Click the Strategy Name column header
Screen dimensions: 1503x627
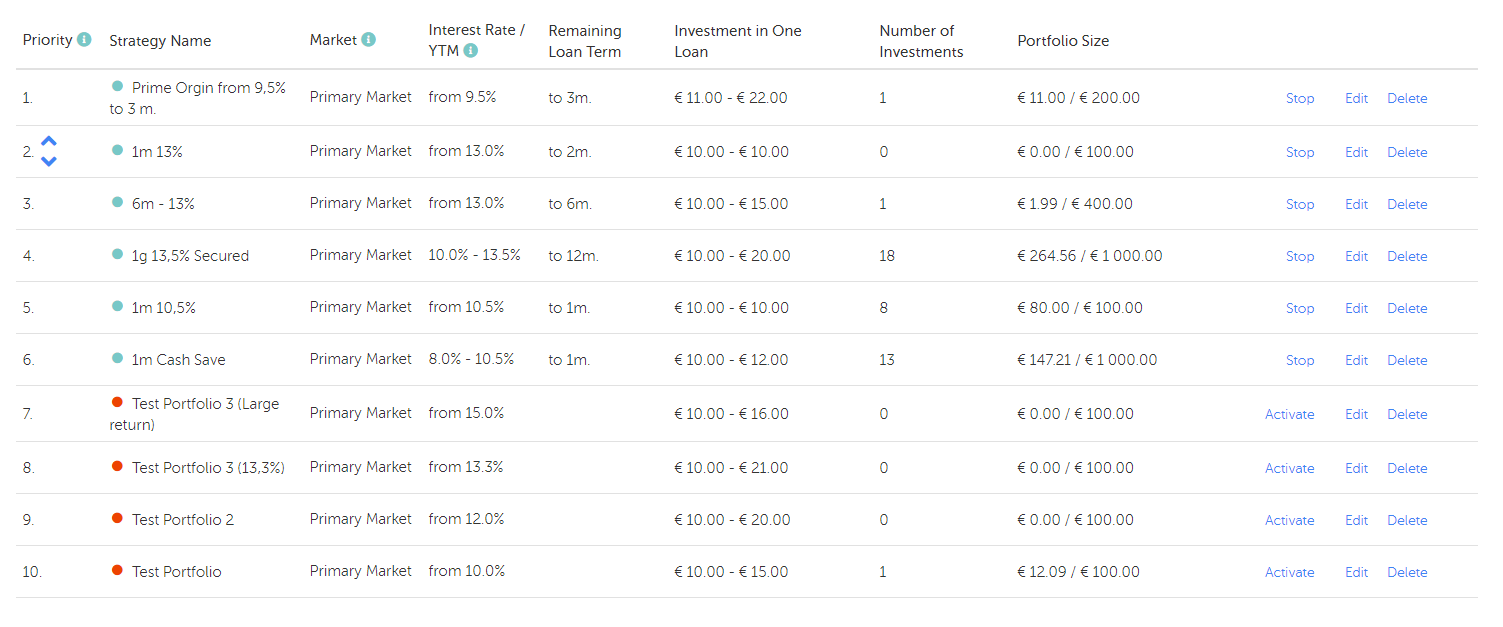tap(160, 40)
